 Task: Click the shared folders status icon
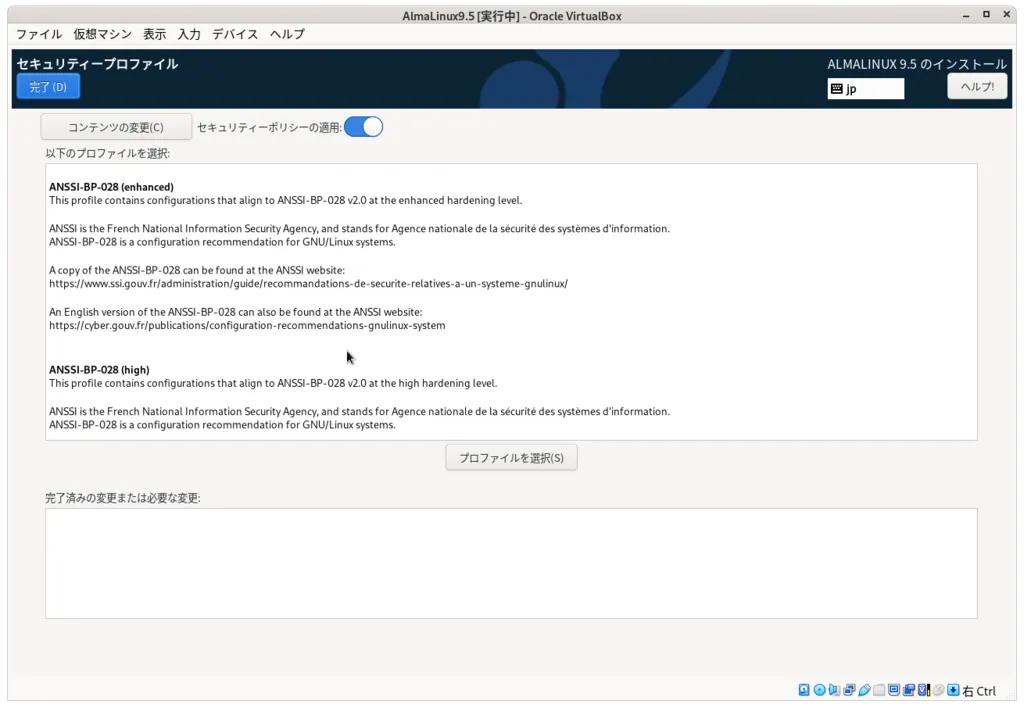[880, 690]
